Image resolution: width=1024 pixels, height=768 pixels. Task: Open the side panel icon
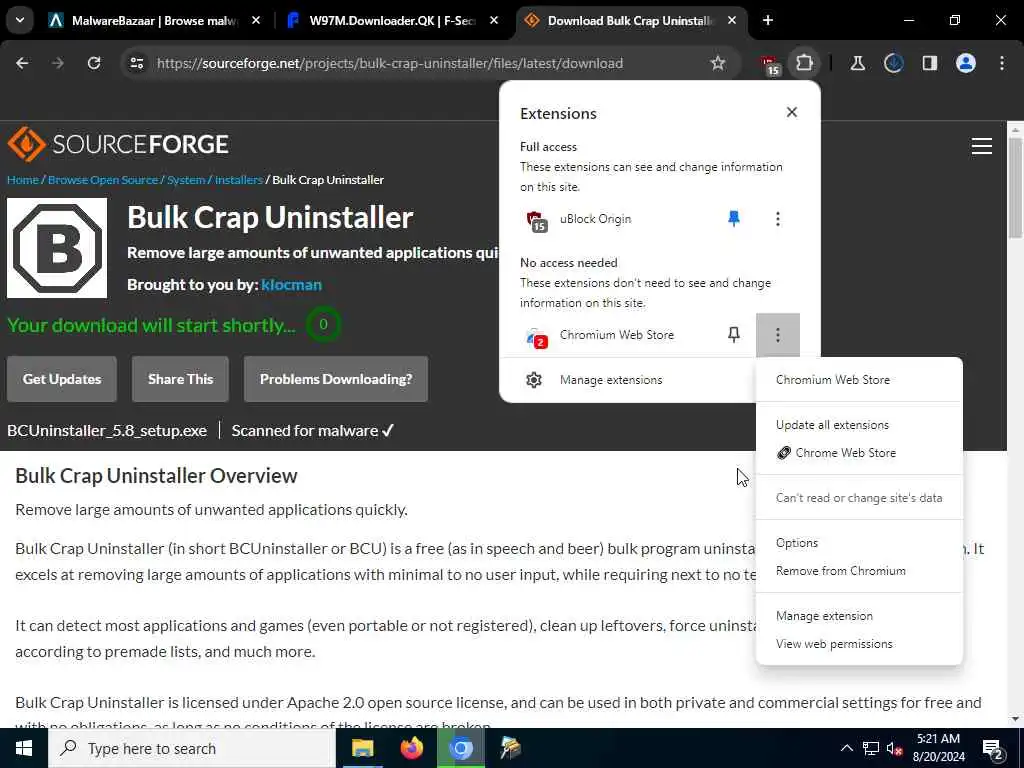pos(929,63)
